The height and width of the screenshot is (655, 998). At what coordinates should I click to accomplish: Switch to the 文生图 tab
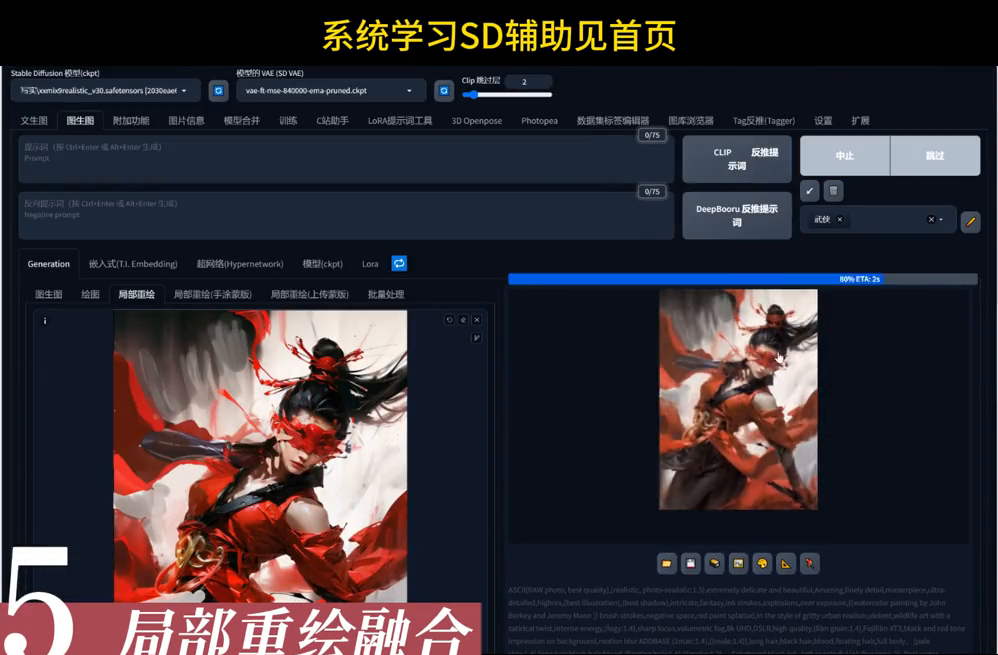(34, 120)
